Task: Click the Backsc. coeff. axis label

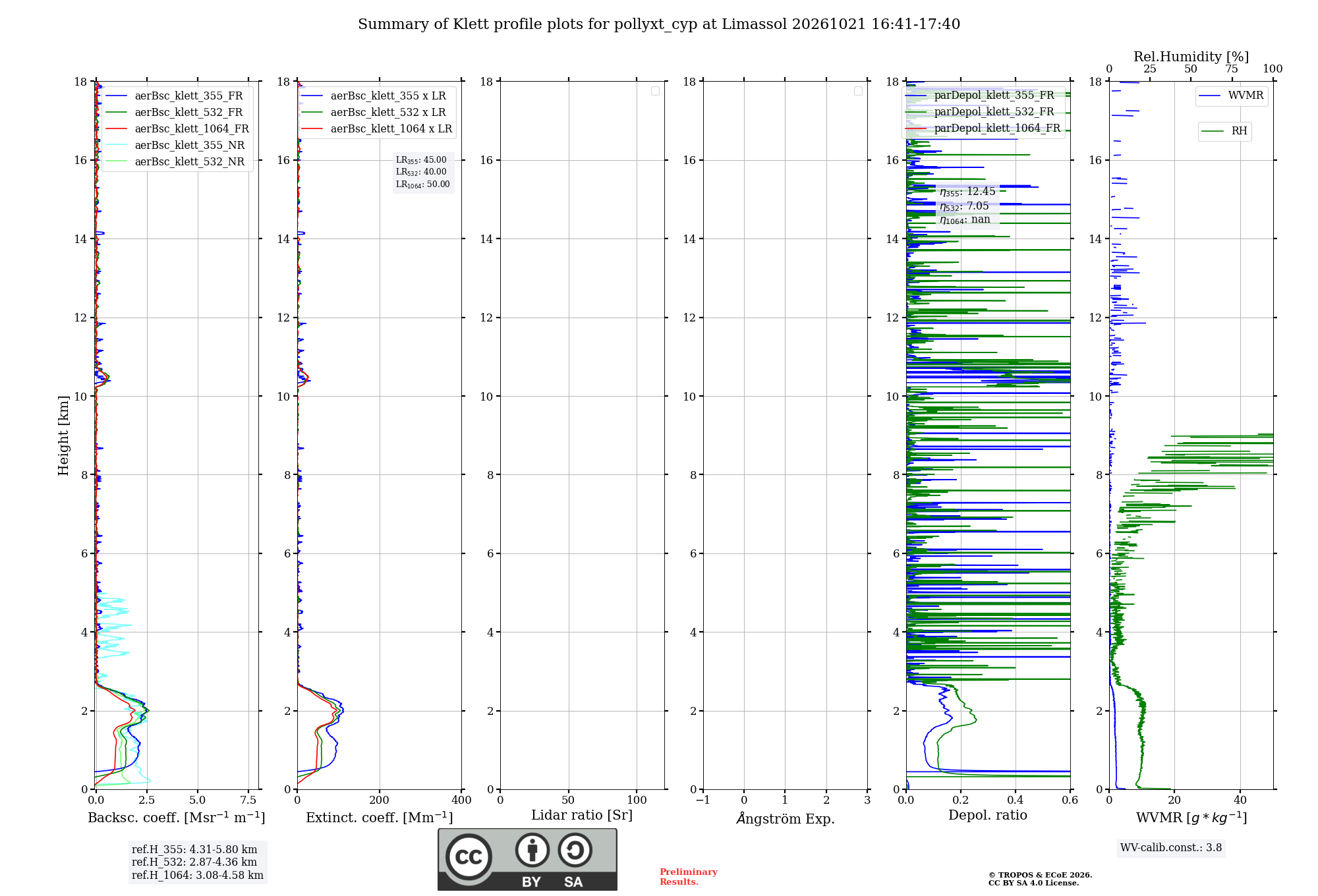Action: pyautogui.click(x=177, y=818)
